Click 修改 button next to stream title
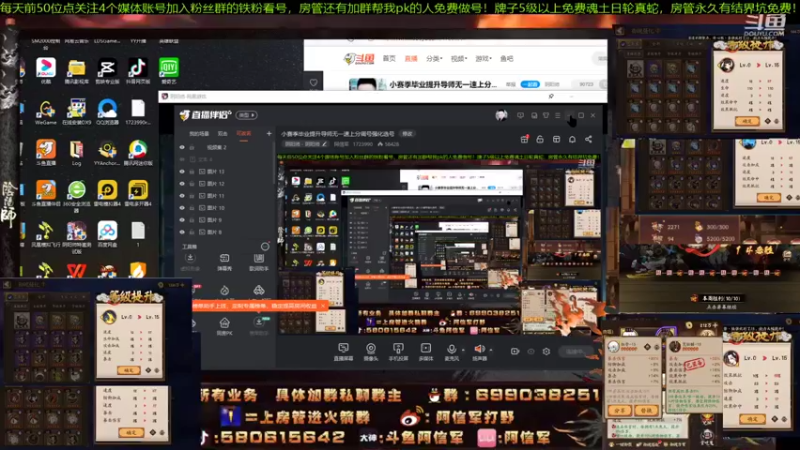This screenshot has width=800, height=450. pos(407,134)
